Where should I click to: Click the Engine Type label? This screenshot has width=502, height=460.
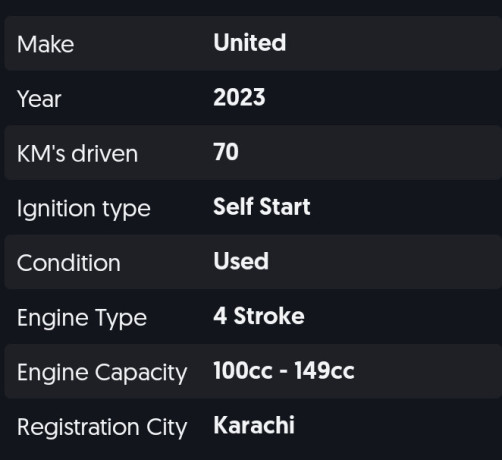click(x=82, y=318)
